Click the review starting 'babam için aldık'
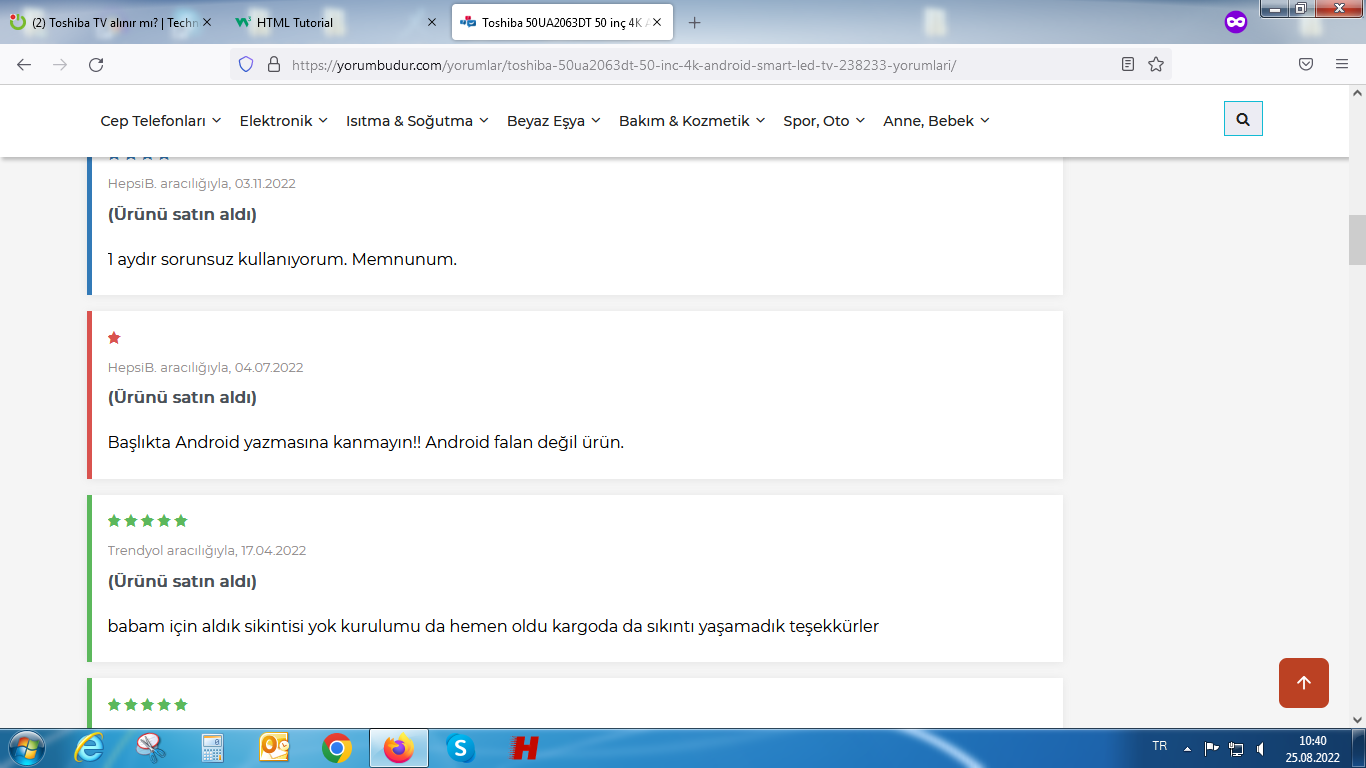 click(493, 626)
